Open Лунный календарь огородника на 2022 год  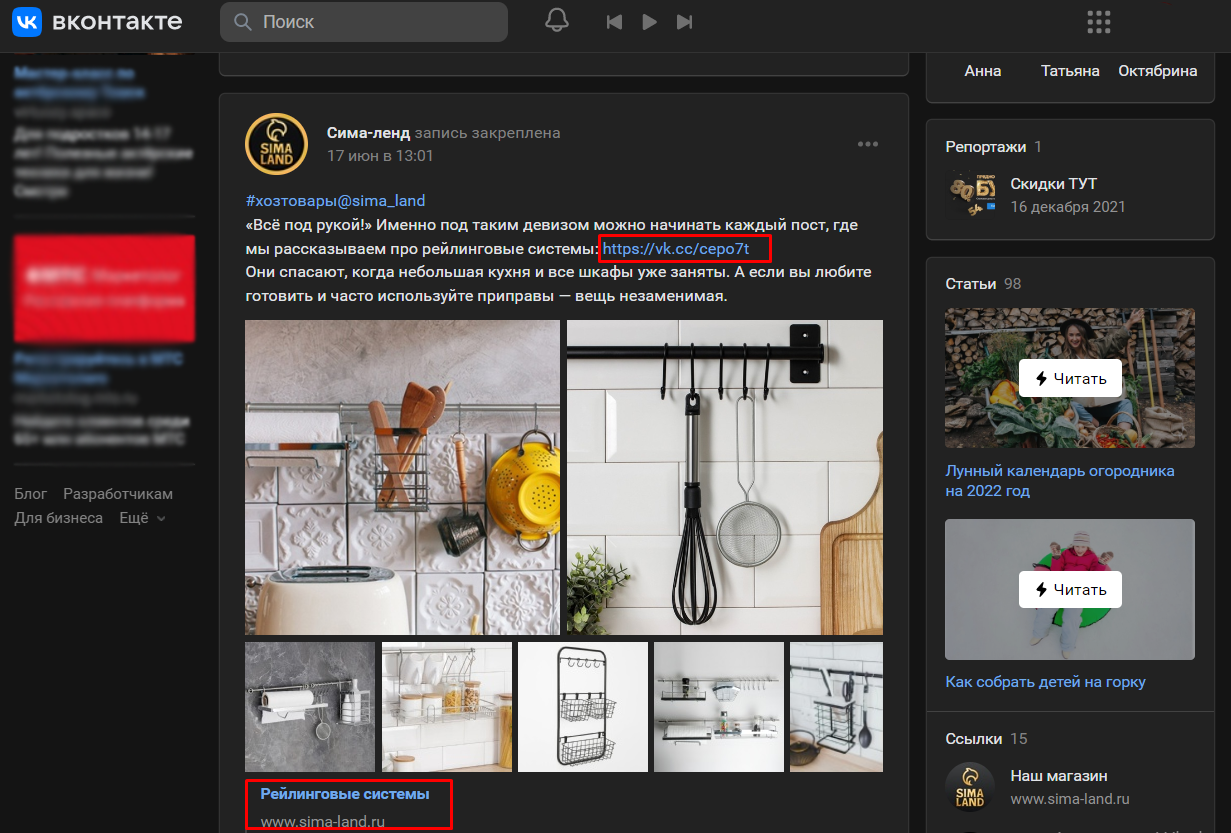click(1060, 481)
